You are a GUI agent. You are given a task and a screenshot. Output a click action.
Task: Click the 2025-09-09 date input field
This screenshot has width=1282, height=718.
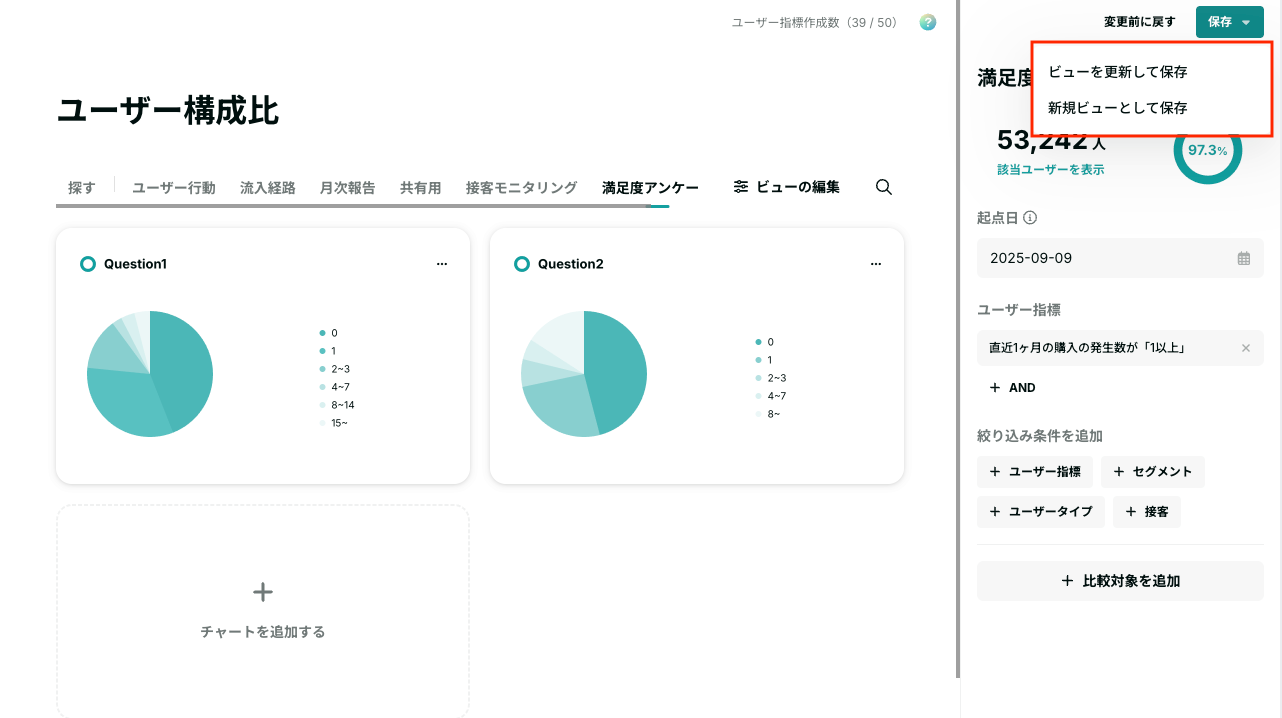pos(1120,258)
